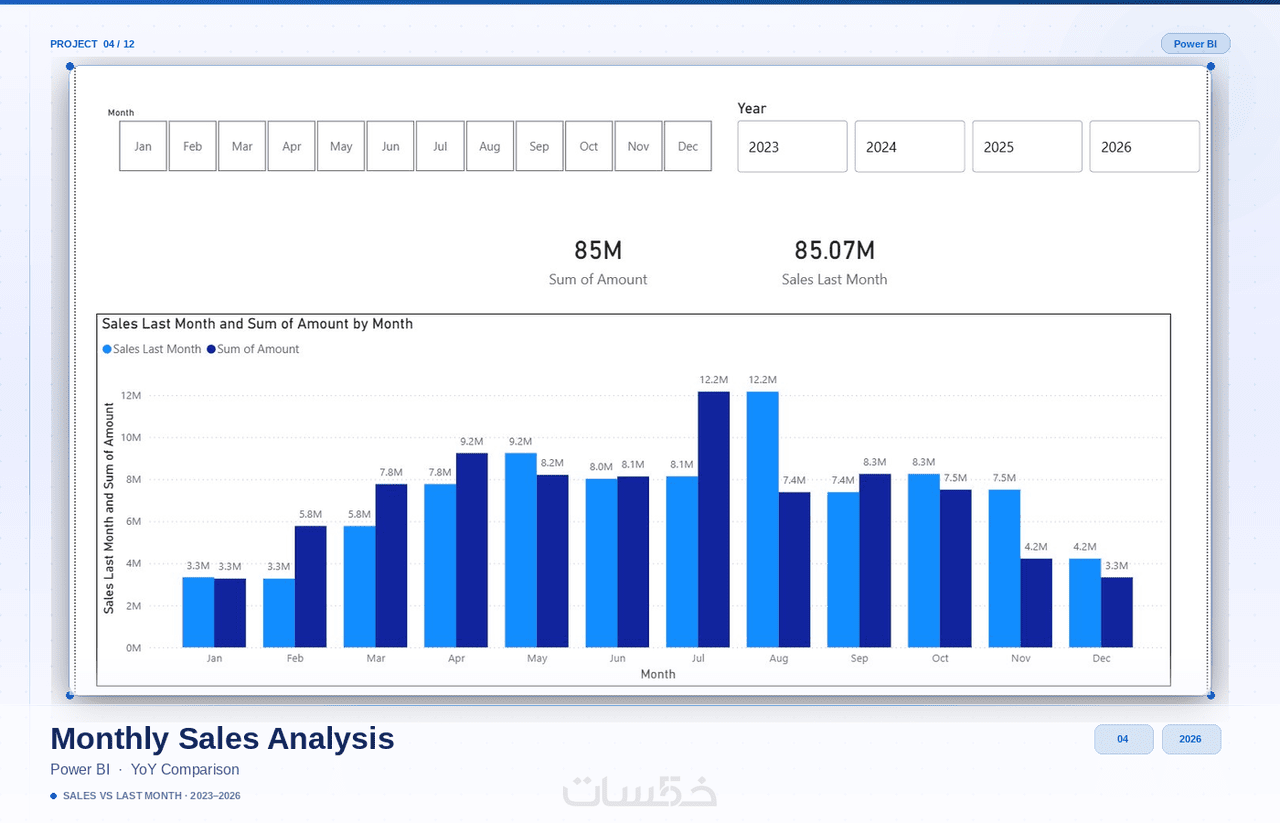The width and height of the screenshot is (1280, 823).
Task: Click March's light blue 5.8M bar
Action: 360,587
